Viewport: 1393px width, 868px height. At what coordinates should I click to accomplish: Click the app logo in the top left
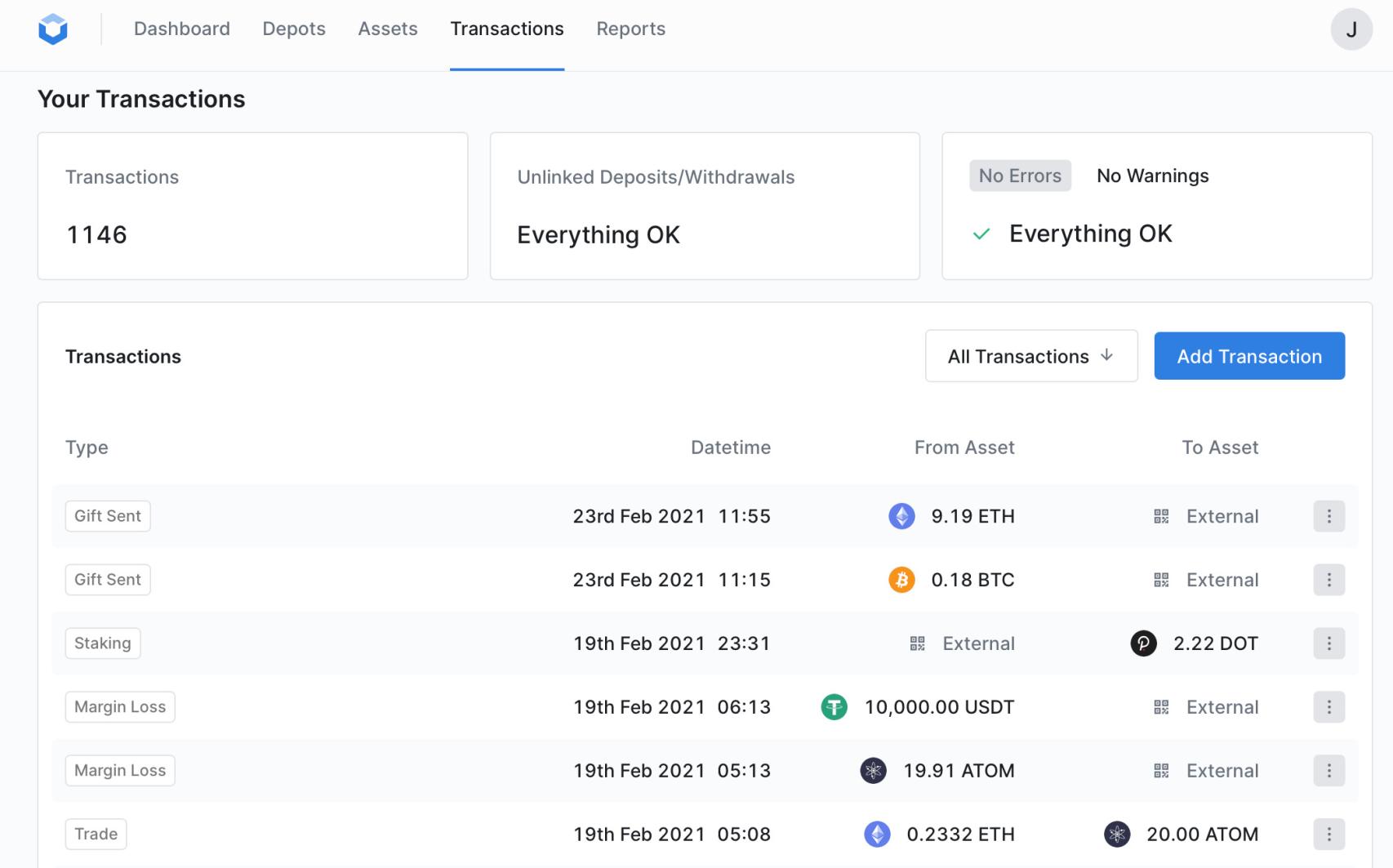(52, 28)
